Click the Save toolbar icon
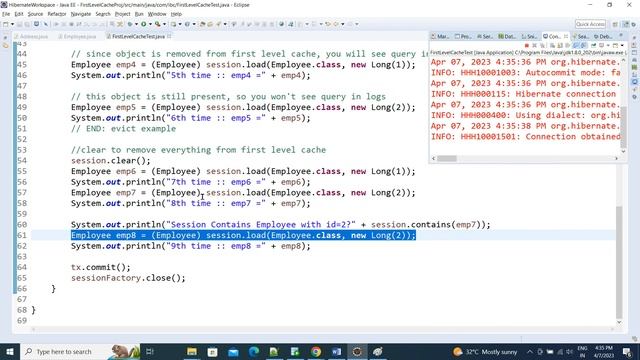This screenshot has width=640, height=360. 20,24
